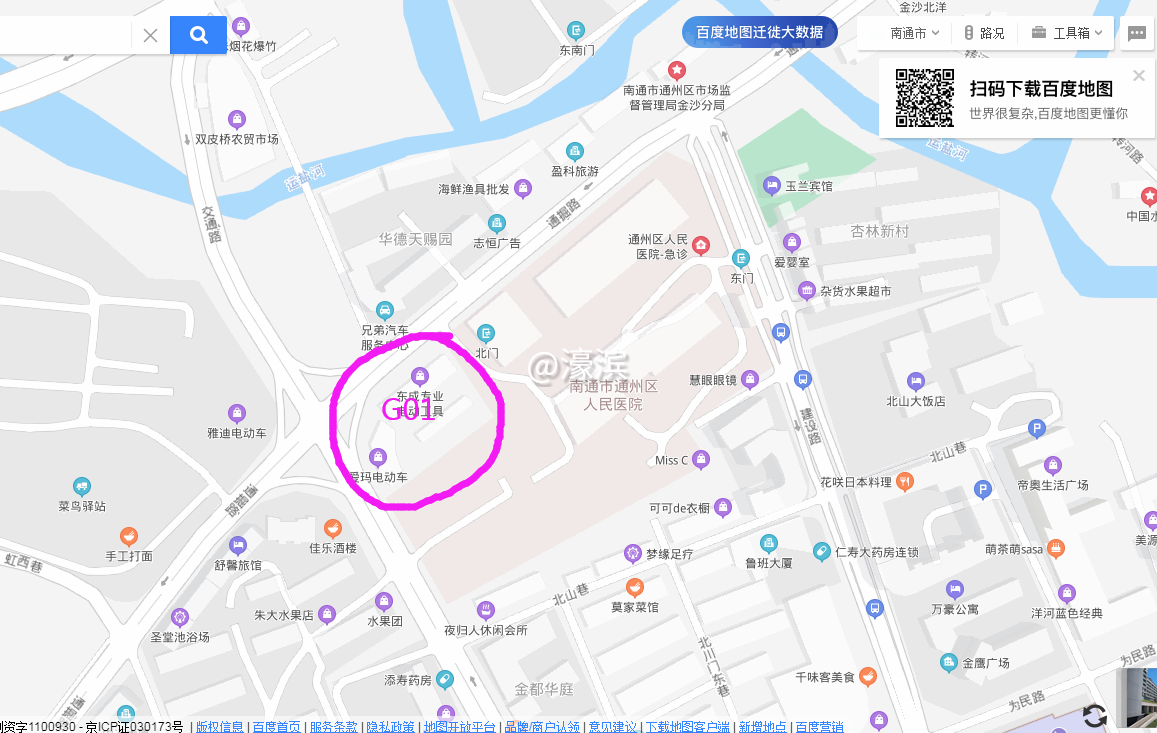This screenshot has height=733, width=1157.
Task: Open the 版权信息 footer link
Action: click(219, 726)
